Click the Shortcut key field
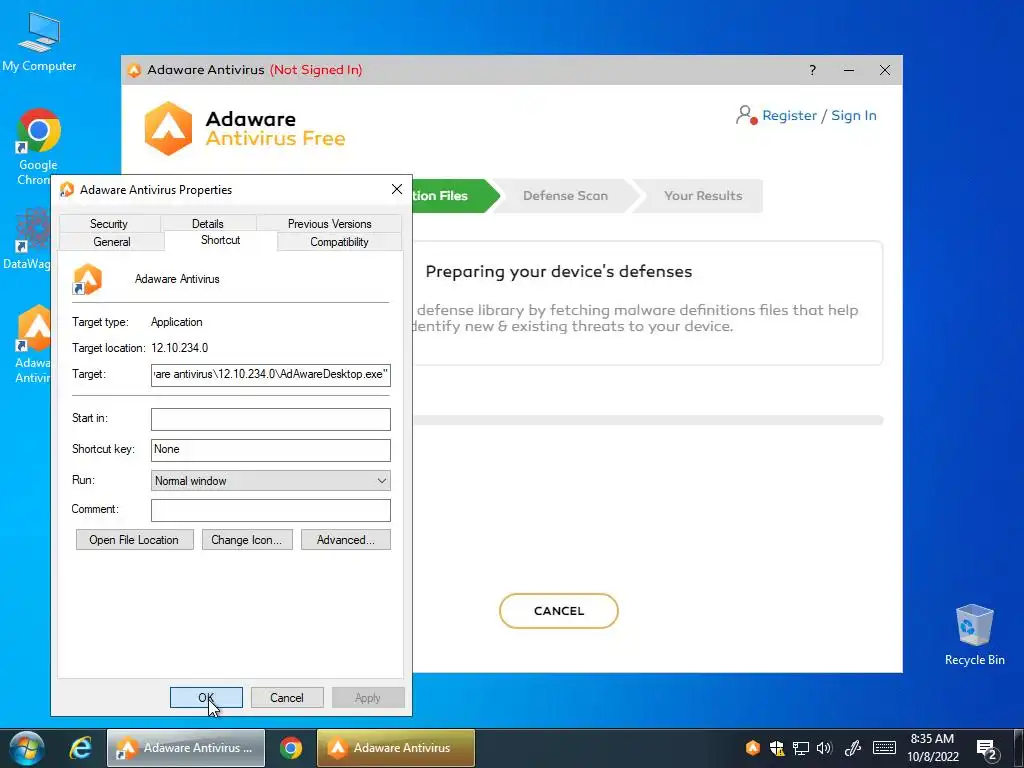The width and height of the screenshot is (1024, 768). 270,450
